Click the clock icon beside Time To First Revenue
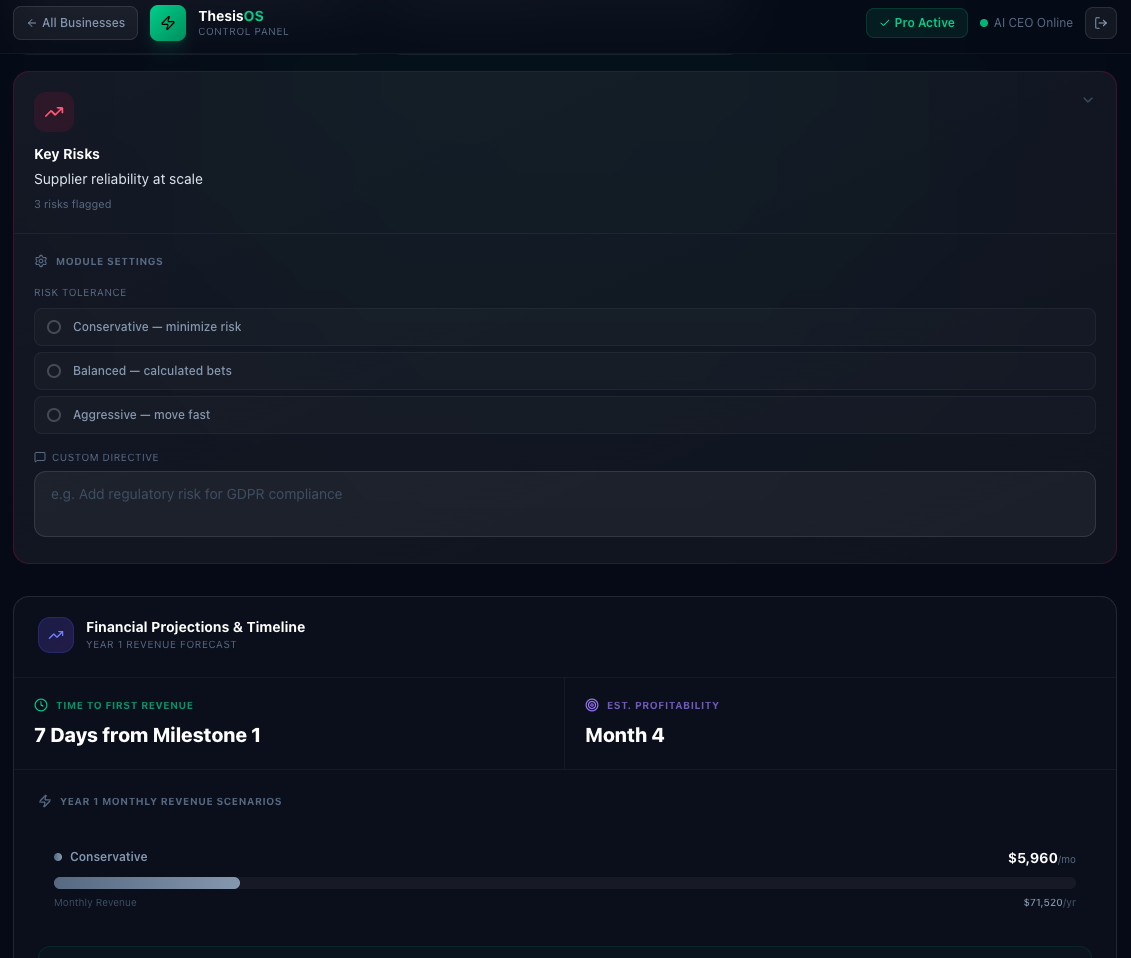 41,705
